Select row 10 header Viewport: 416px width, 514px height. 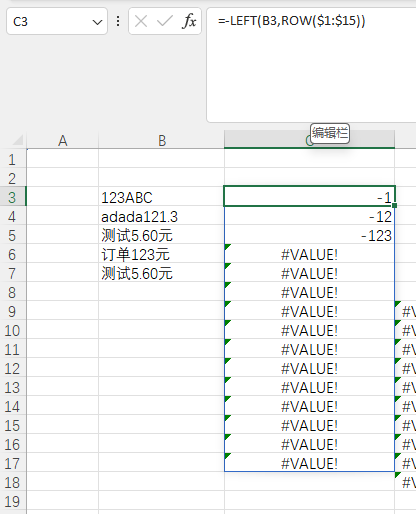coord(13,331)
